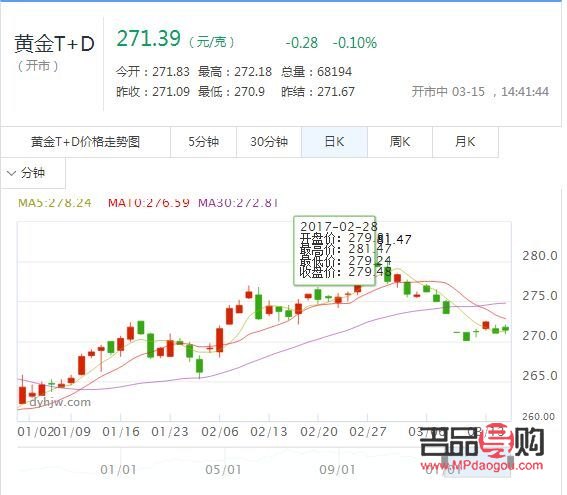Click the 02/20 date axis label
This screenshot has height=495, width=567.
319,432
